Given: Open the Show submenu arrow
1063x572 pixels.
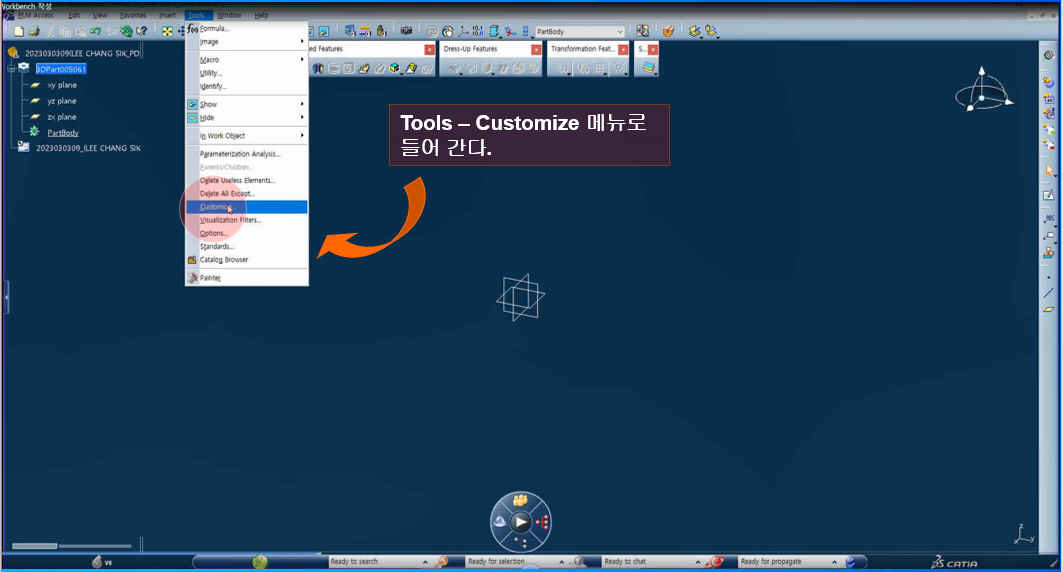Looking at the screenshot, I should point(302,104).
